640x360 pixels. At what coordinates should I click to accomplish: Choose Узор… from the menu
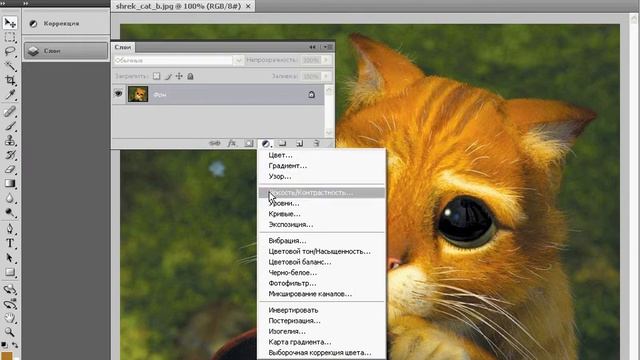click(x=280, y=176)
